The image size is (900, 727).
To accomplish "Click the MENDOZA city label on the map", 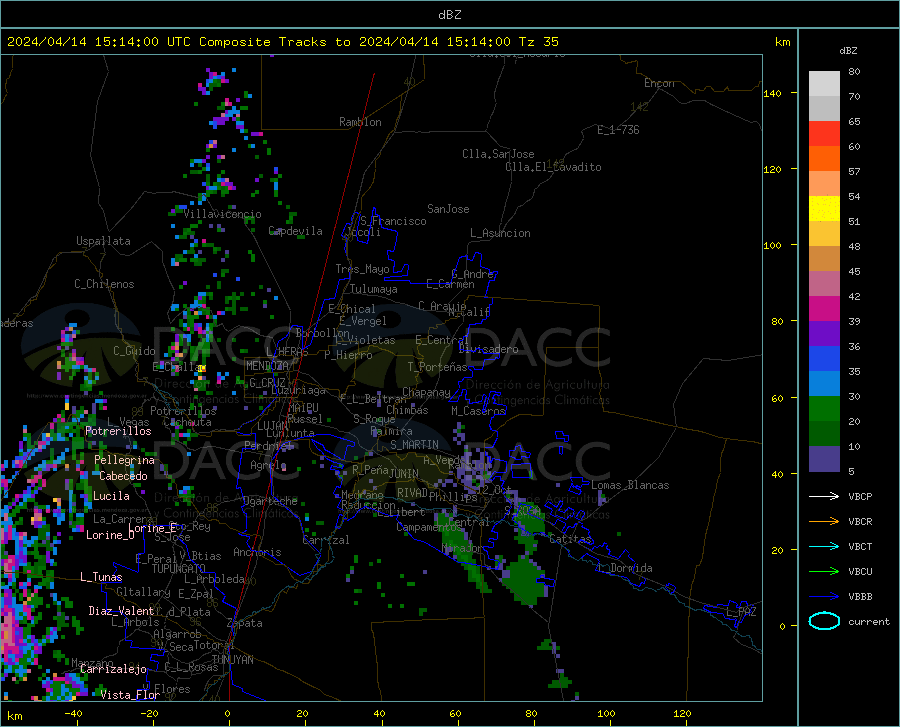I will [267, 366].
